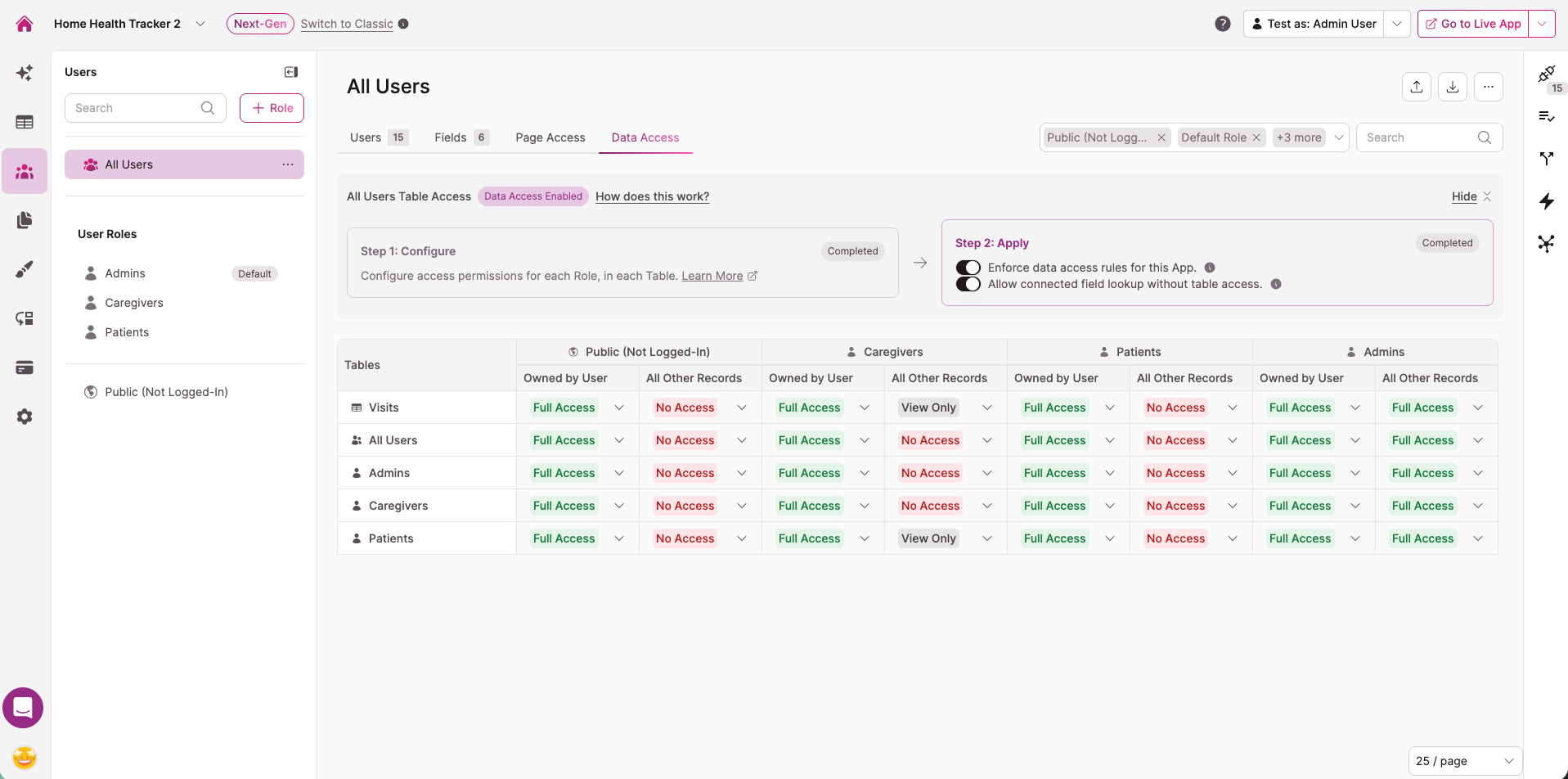Collapse the Users side panel
This screenshot has width=1568, height=779.
(x=291, y=72)
